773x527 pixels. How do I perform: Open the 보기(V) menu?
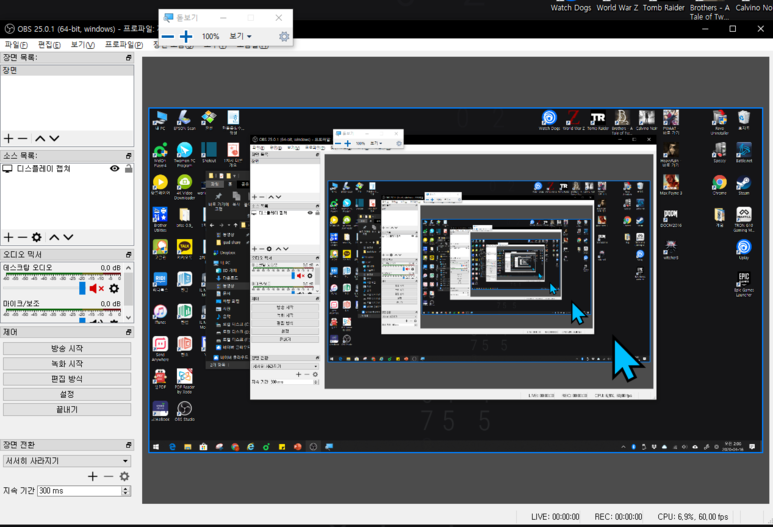tap(82, 45)
